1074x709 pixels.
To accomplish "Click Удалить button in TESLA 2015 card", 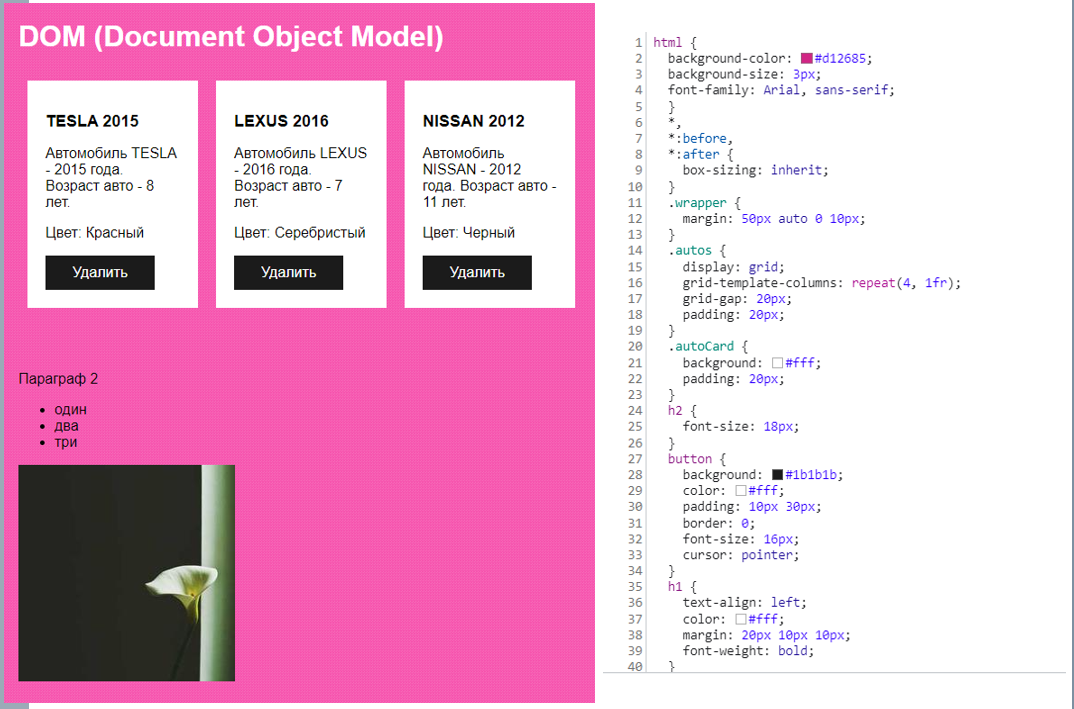I will (100, 272).
